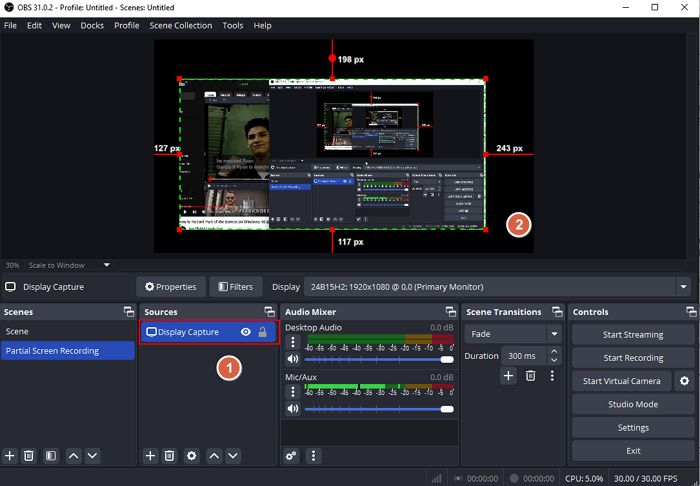Open source properties gear in Sources dock

point(192,456)
